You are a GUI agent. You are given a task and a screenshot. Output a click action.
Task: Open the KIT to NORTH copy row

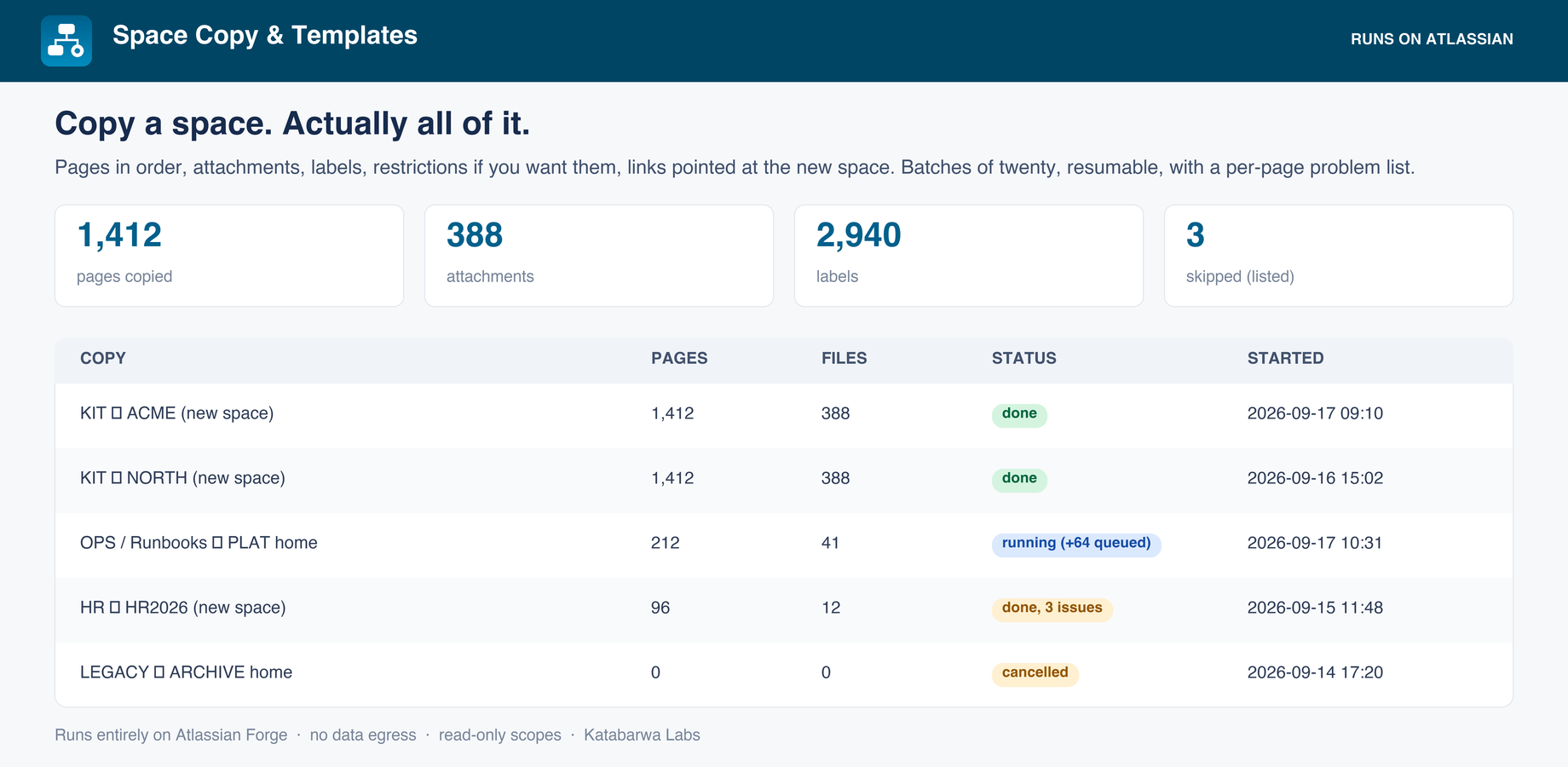(x=784, y=480)
